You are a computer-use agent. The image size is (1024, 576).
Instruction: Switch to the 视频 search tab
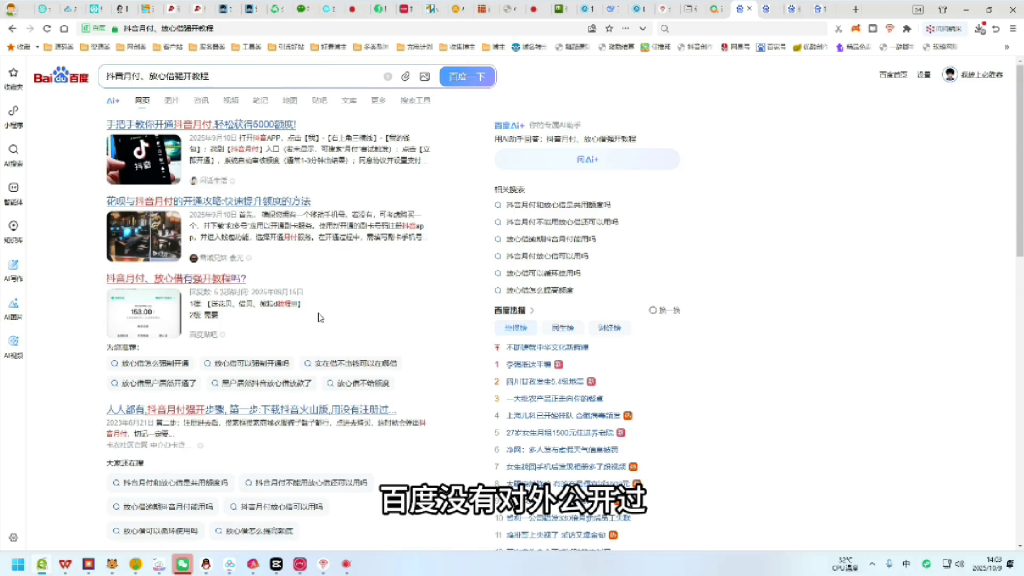point(230,100)
